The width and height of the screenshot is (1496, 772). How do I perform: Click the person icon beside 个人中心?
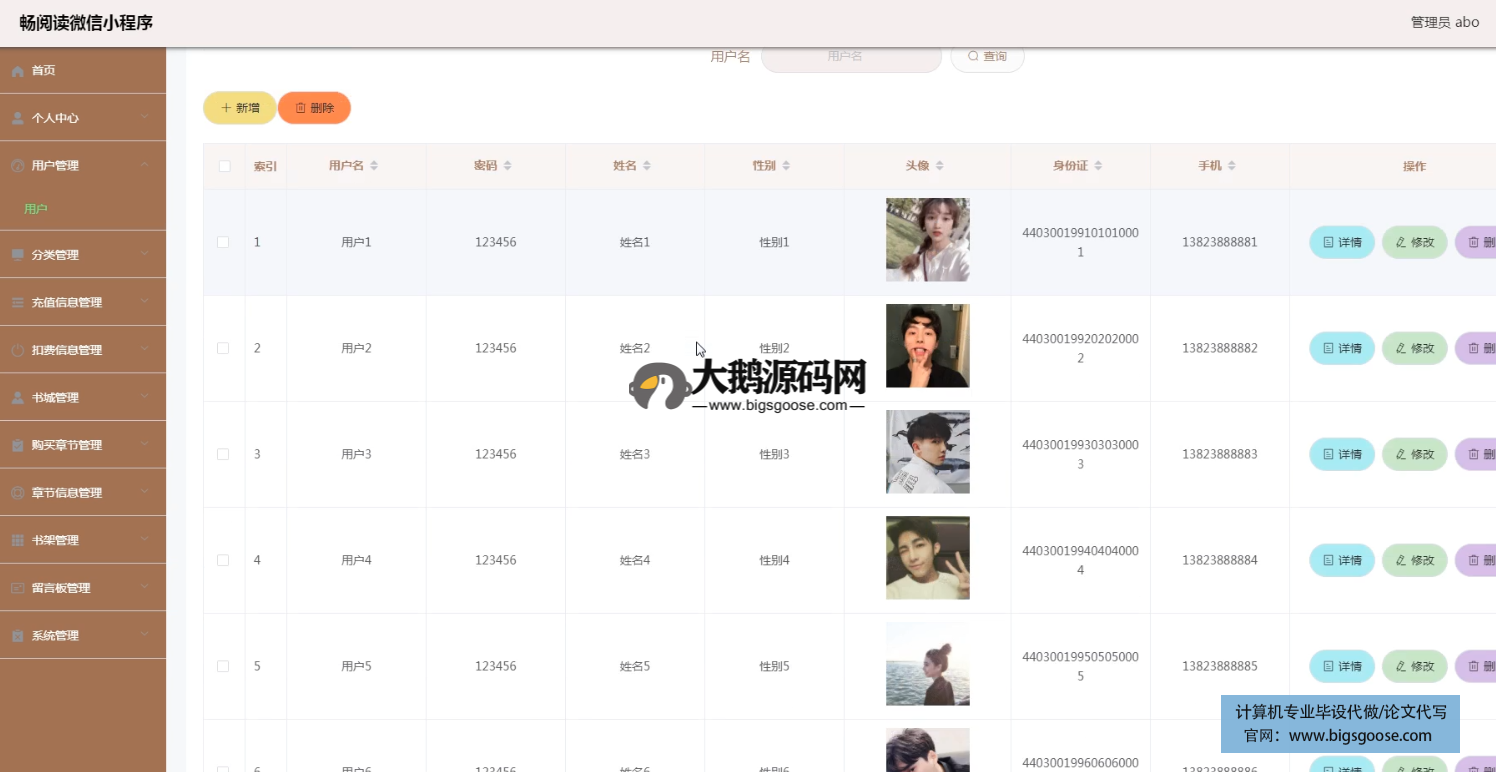[18, 118]
